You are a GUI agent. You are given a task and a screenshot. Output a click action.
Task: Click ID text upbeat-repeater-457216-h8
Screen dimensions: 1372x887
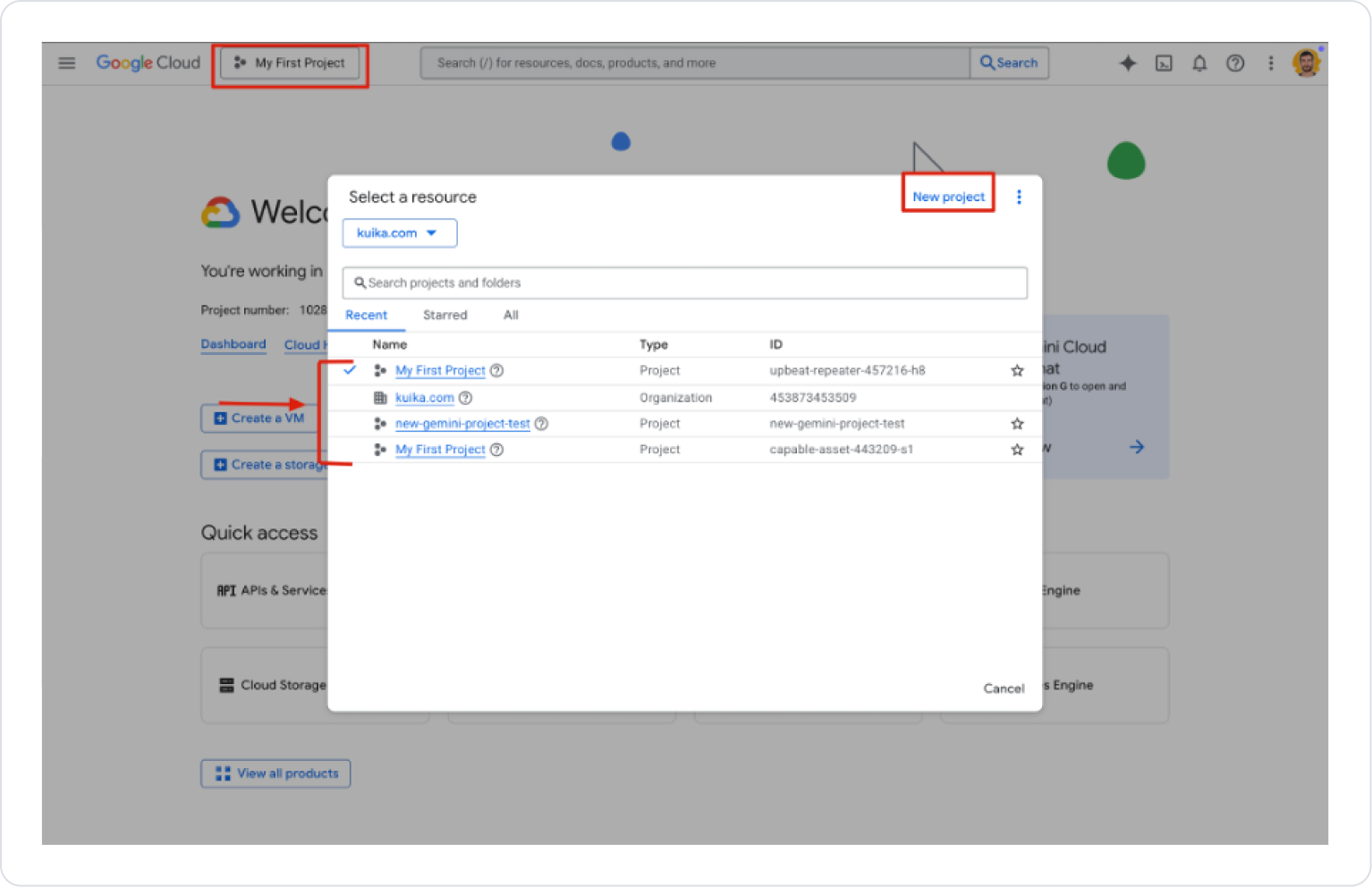click(x=847, y=371)
